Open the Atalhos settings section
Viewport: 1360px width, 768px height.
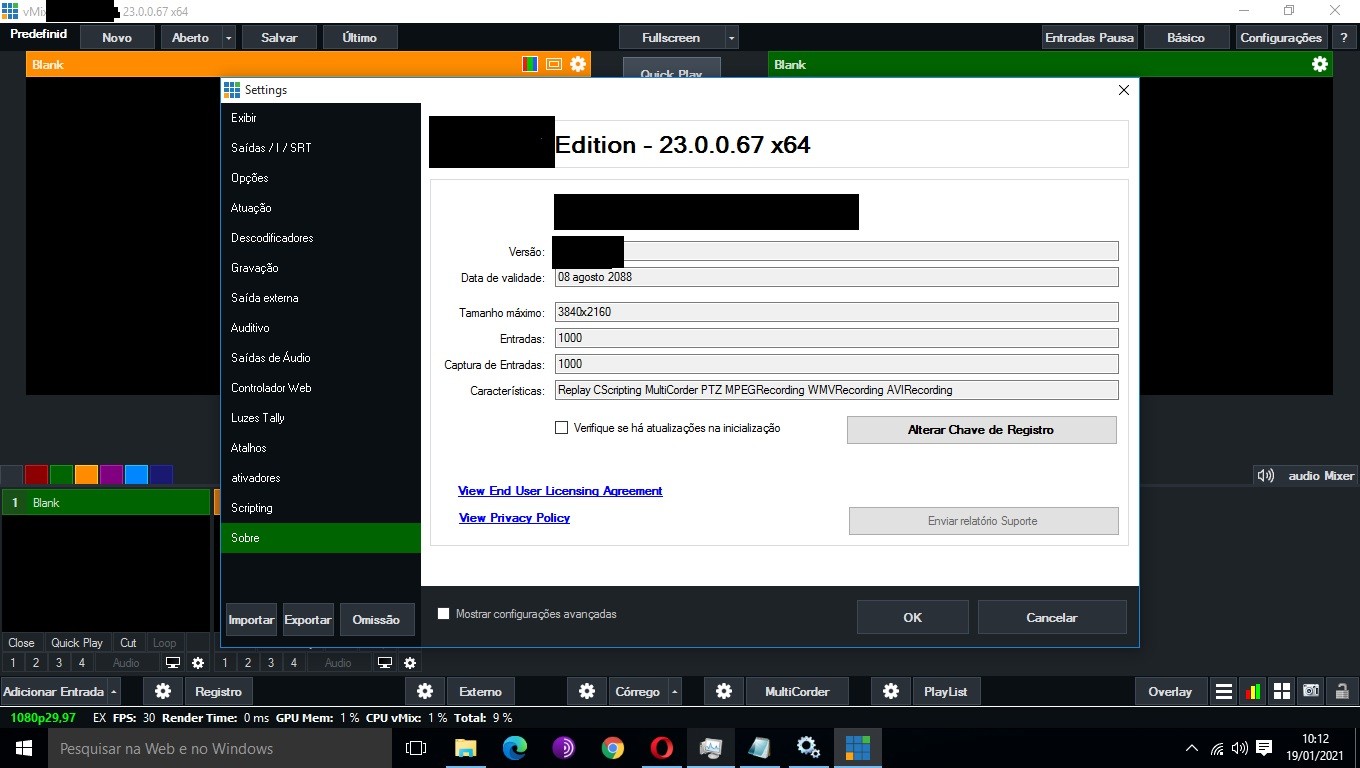pos(320,448)
